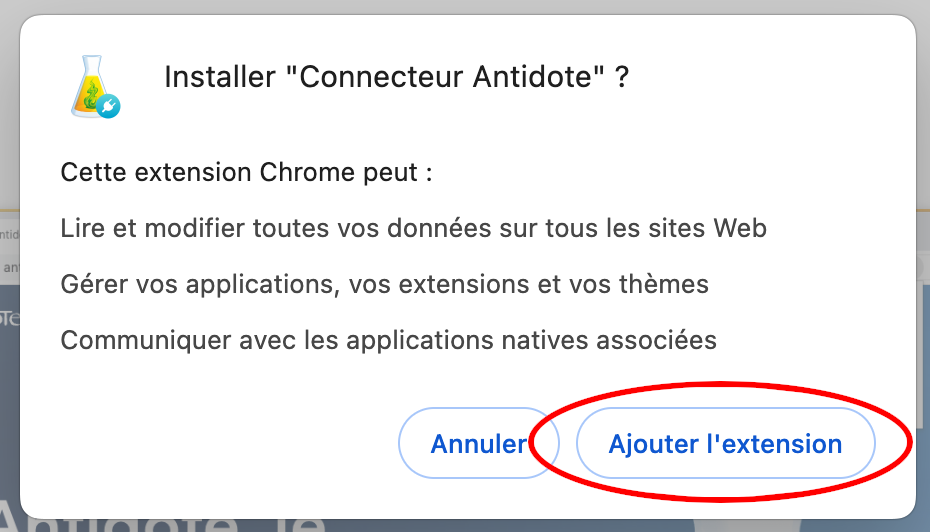Click the browser tab fragment at the left edge
The image size is (930, 532).
click(x=8, y=234)
